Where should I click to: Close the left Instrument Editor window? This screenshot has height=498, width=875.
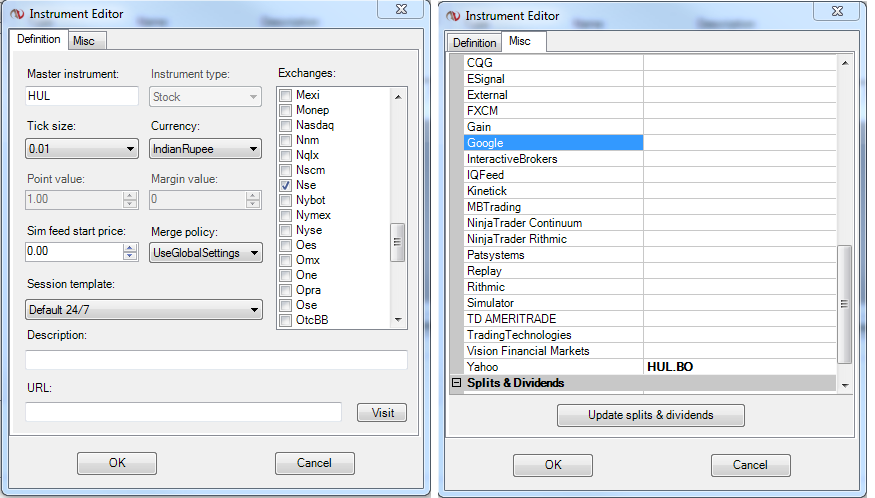[401, 9]
